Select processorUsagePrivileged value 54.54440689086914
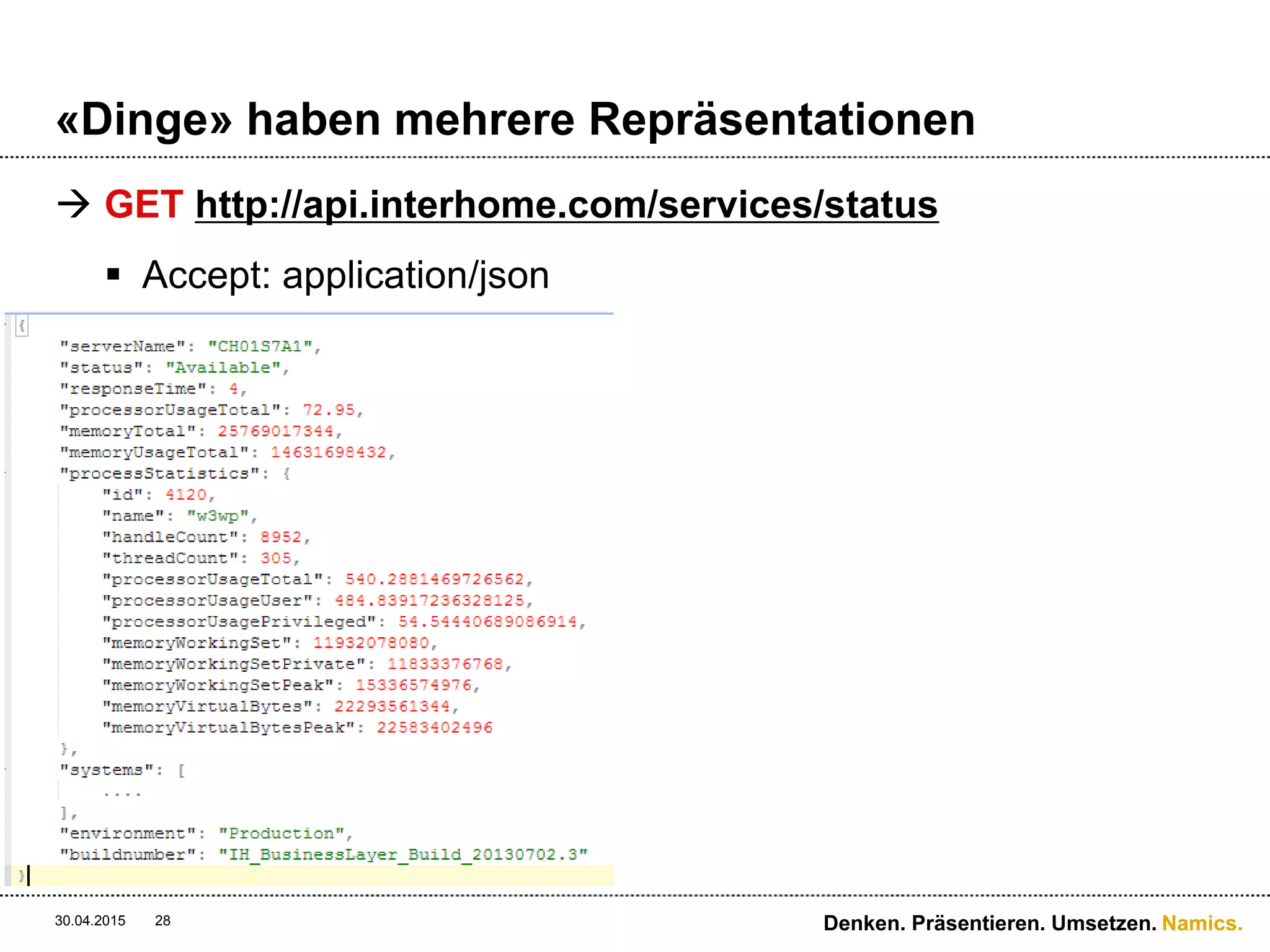Image resolution: width=1270 pixels, height=952 pixels. (x=487, y=621)
